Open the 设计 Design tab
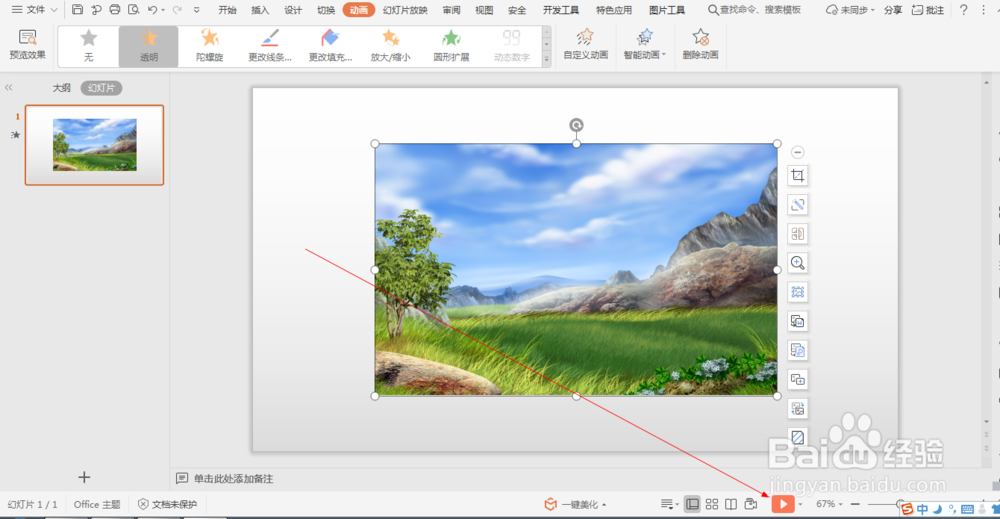Screen dimensions: 1000x519 pos(293,10)
